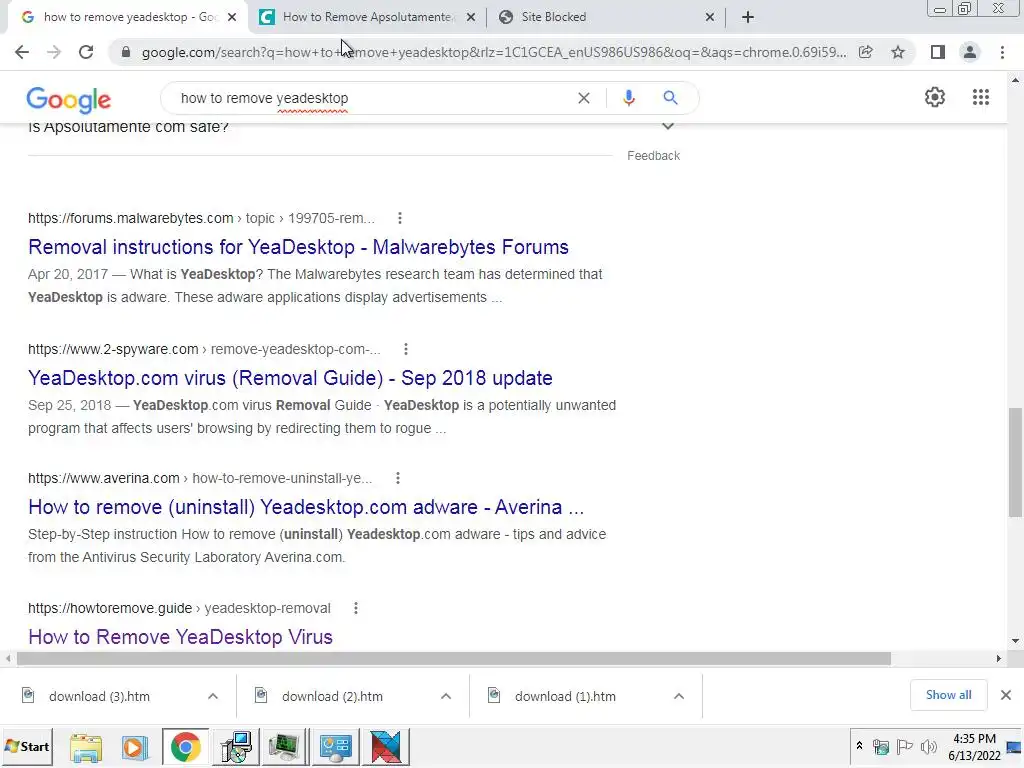Close the Site Blocked tab
This screenshot has width=1024, height=768.
(710, 18)
